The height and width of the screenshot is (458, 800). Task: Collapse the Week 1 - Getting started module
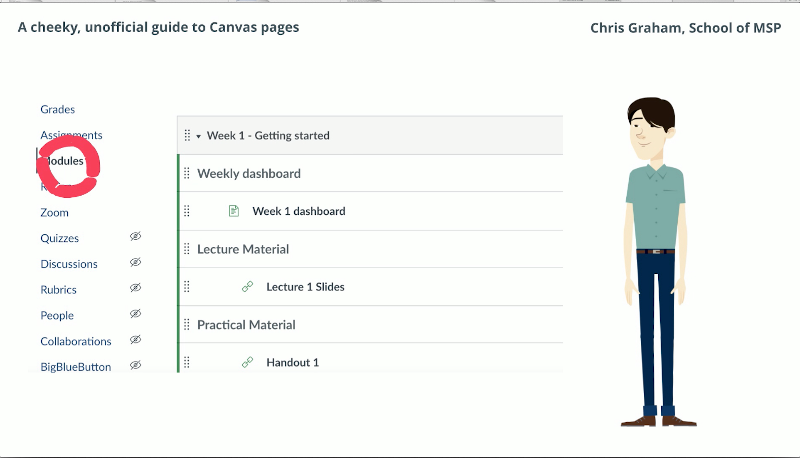tap(198, 136)
